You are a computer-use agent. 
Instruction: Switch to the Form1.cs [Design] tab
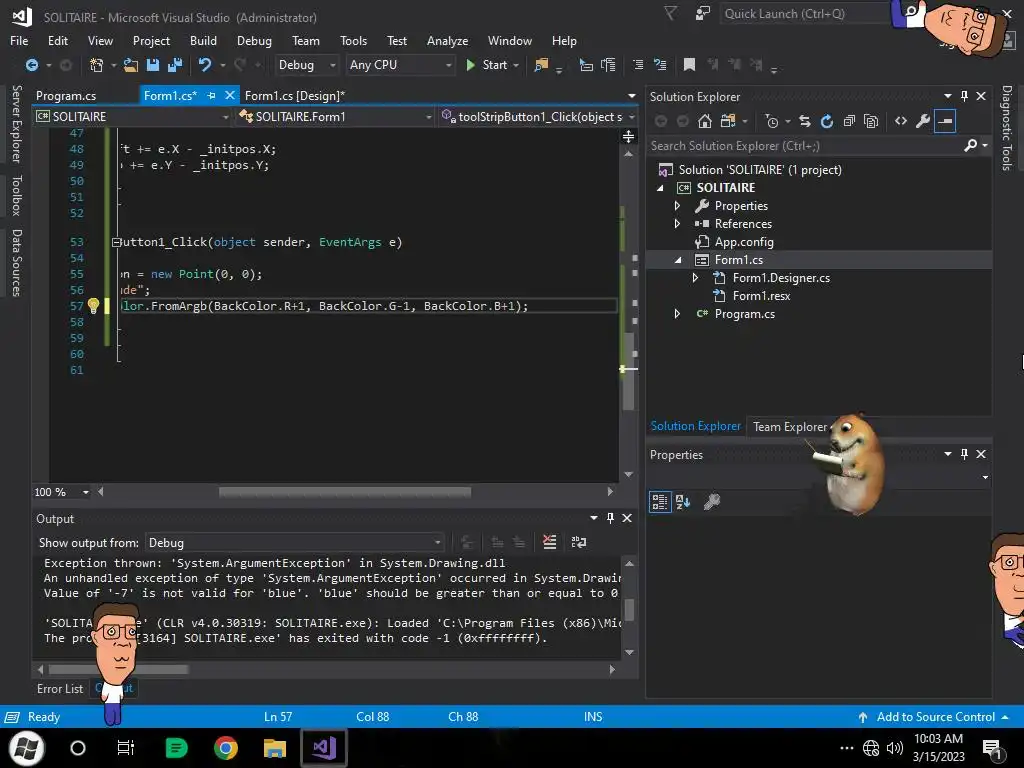[295, 95]
